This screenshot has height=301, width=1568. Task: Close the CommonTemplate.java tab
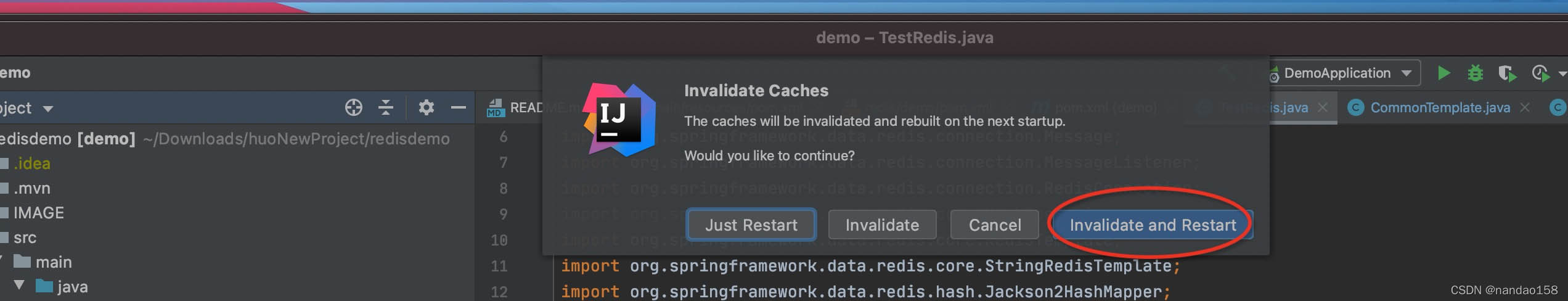click(1525, 107)
